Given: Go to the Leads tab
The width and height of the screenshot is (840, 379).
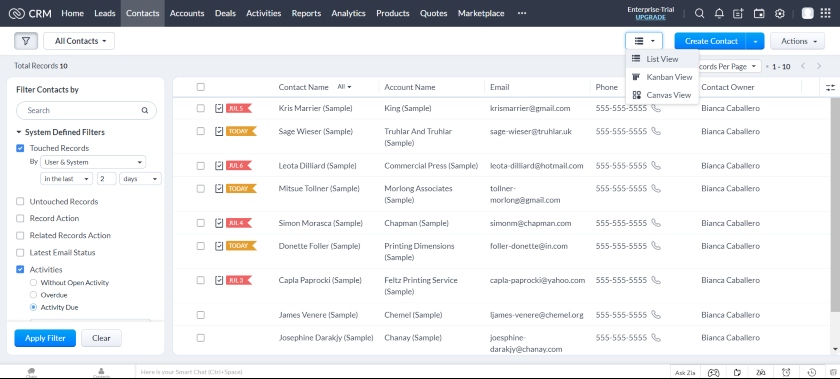Looking at the screenshot, I should [104, 13].
